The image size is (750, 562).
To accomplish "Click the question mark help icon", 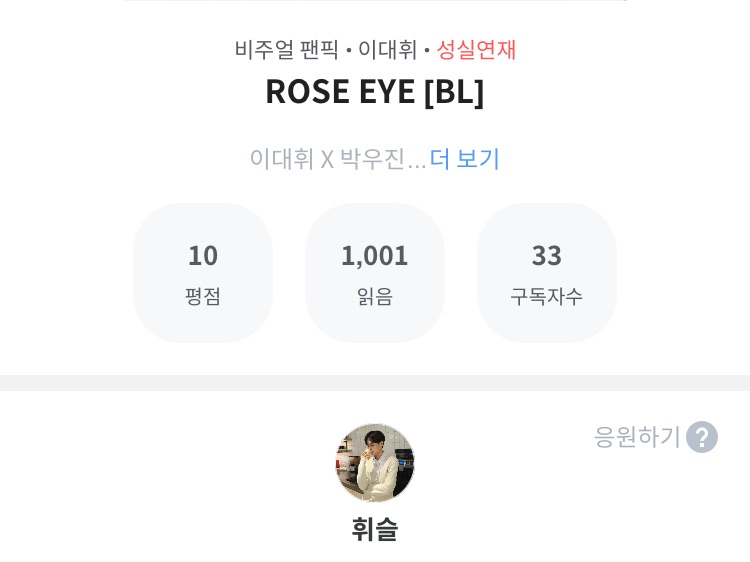I will [702, 437].
